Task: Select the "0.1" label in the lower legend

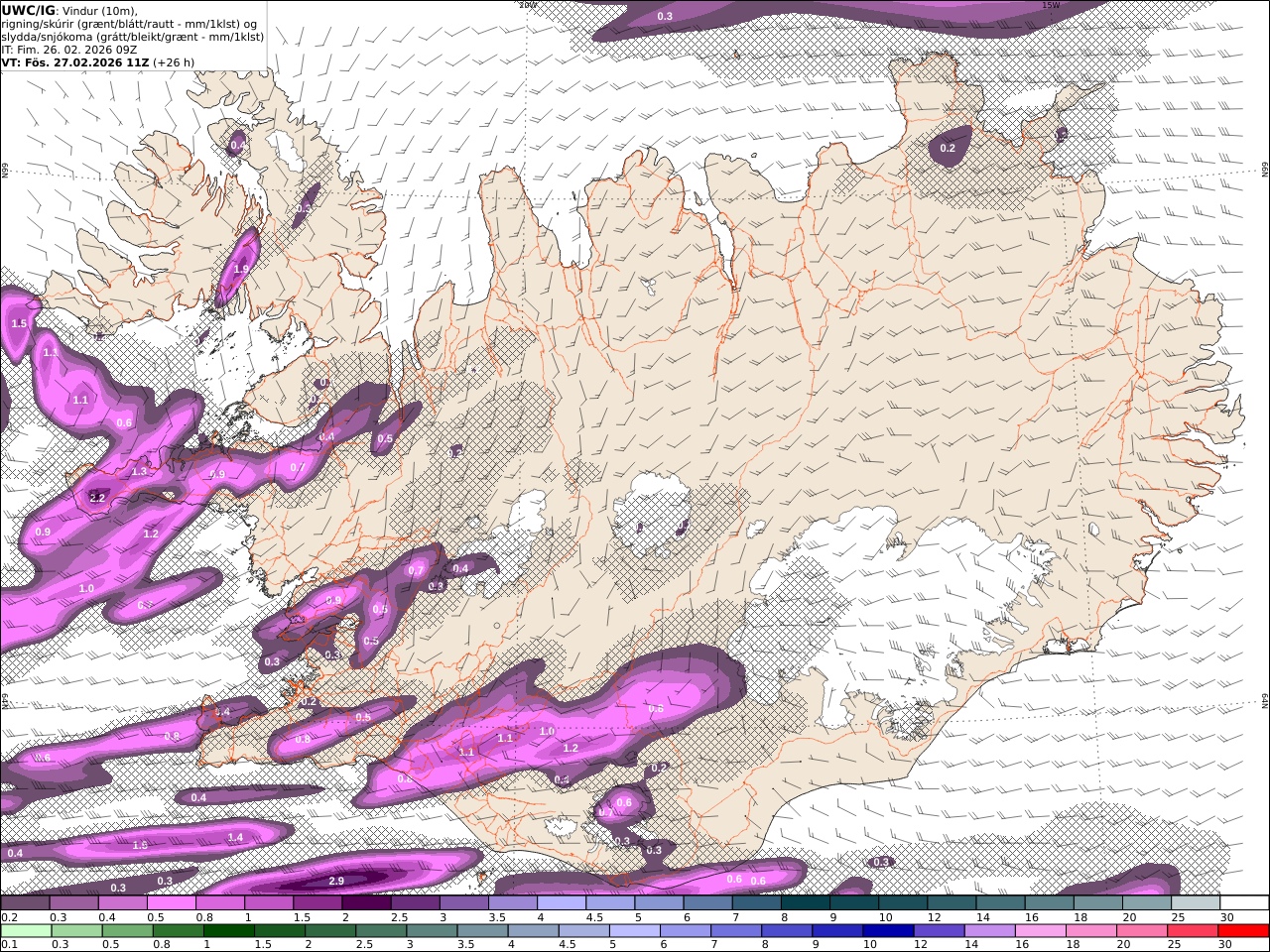Action: point(9,945)
